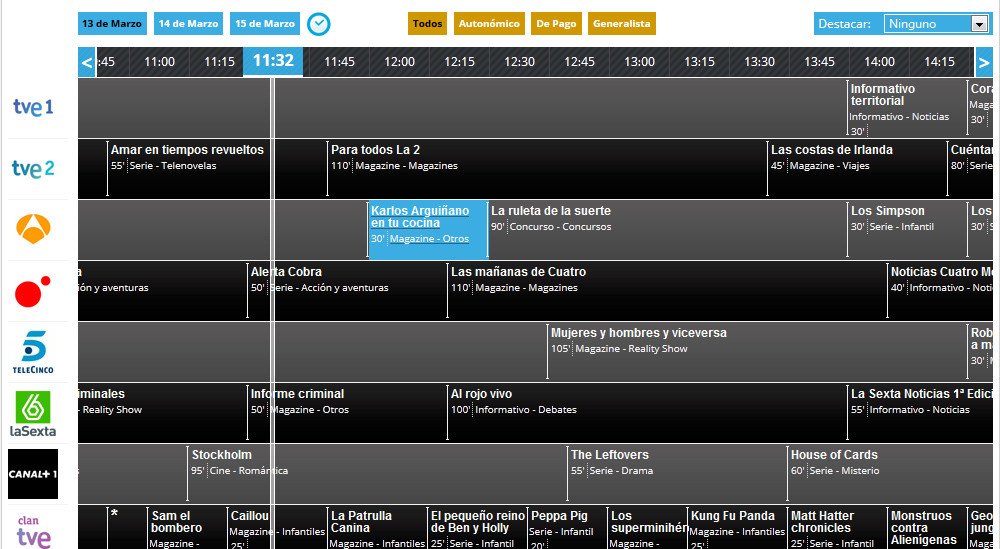
Task: Open Las costas de Irlanda program
Action: pos(832,150)
